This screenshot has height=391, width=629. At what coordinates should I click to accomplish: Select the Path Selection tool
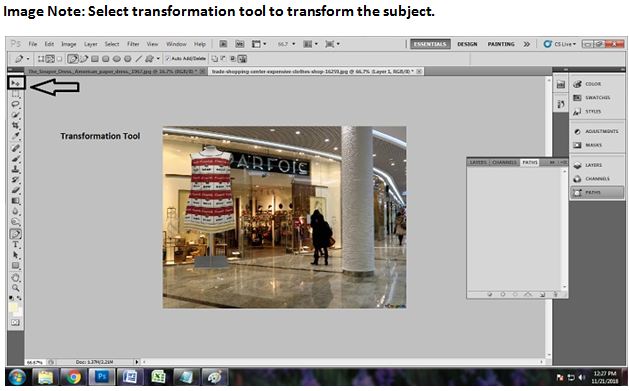[15, 255]
